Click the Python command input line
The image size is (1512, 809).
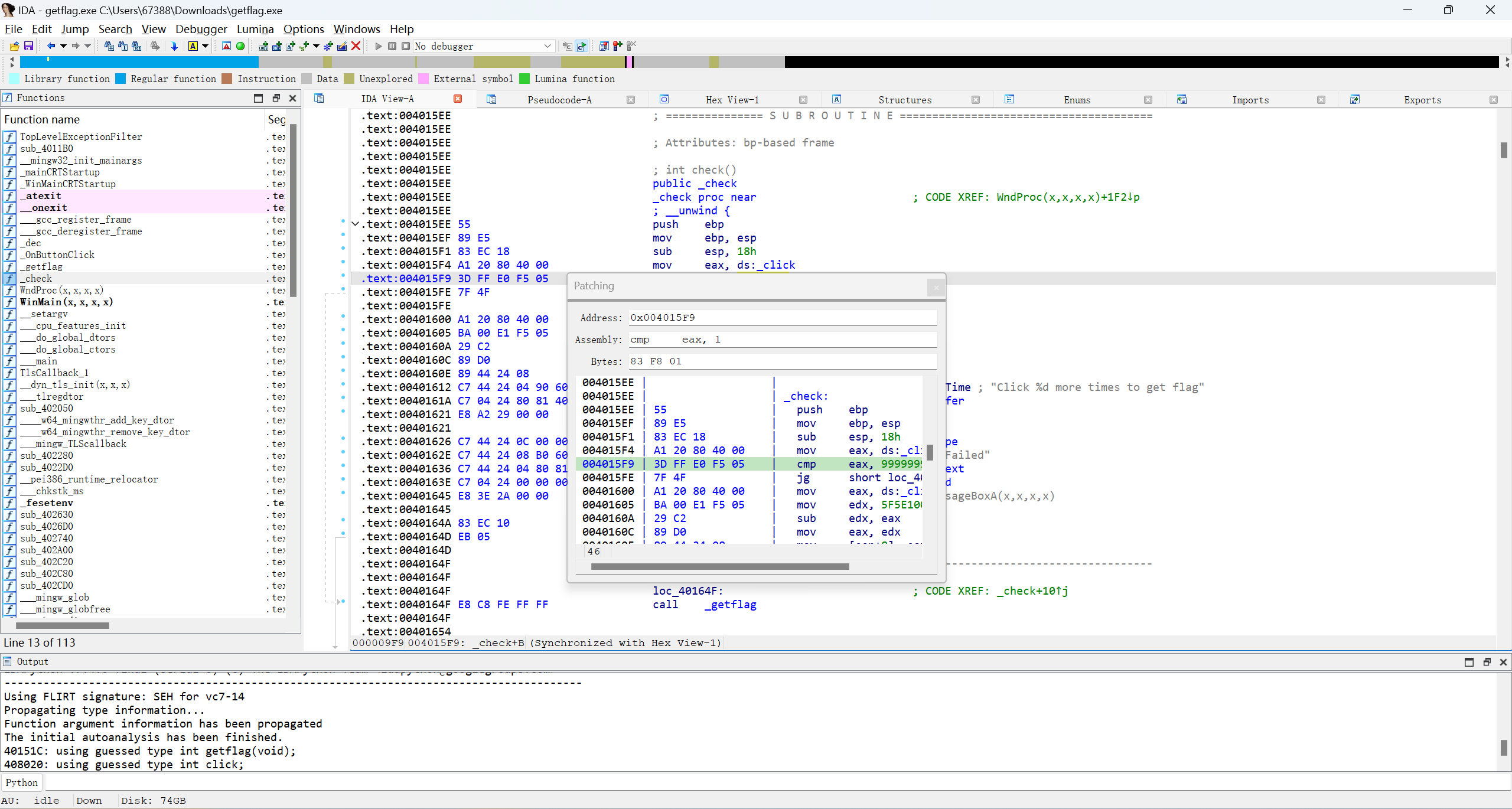coord(777,782)
